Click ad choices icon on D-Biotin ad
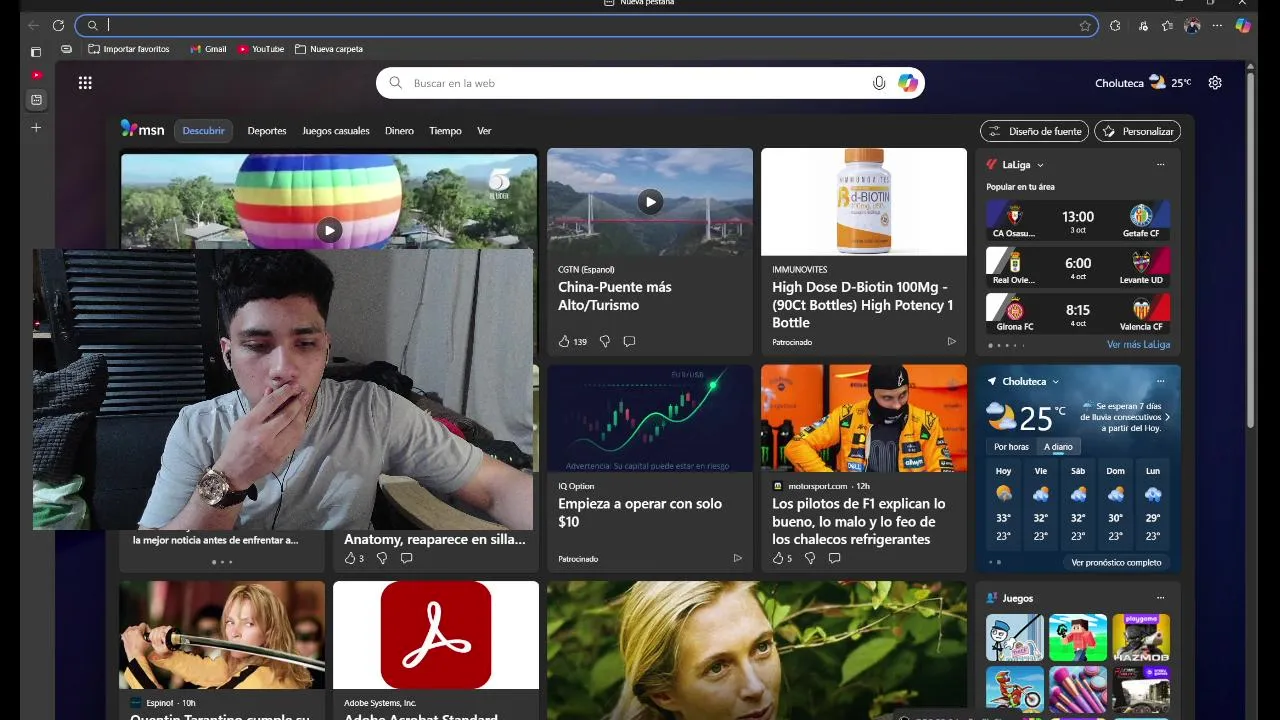 951,342
